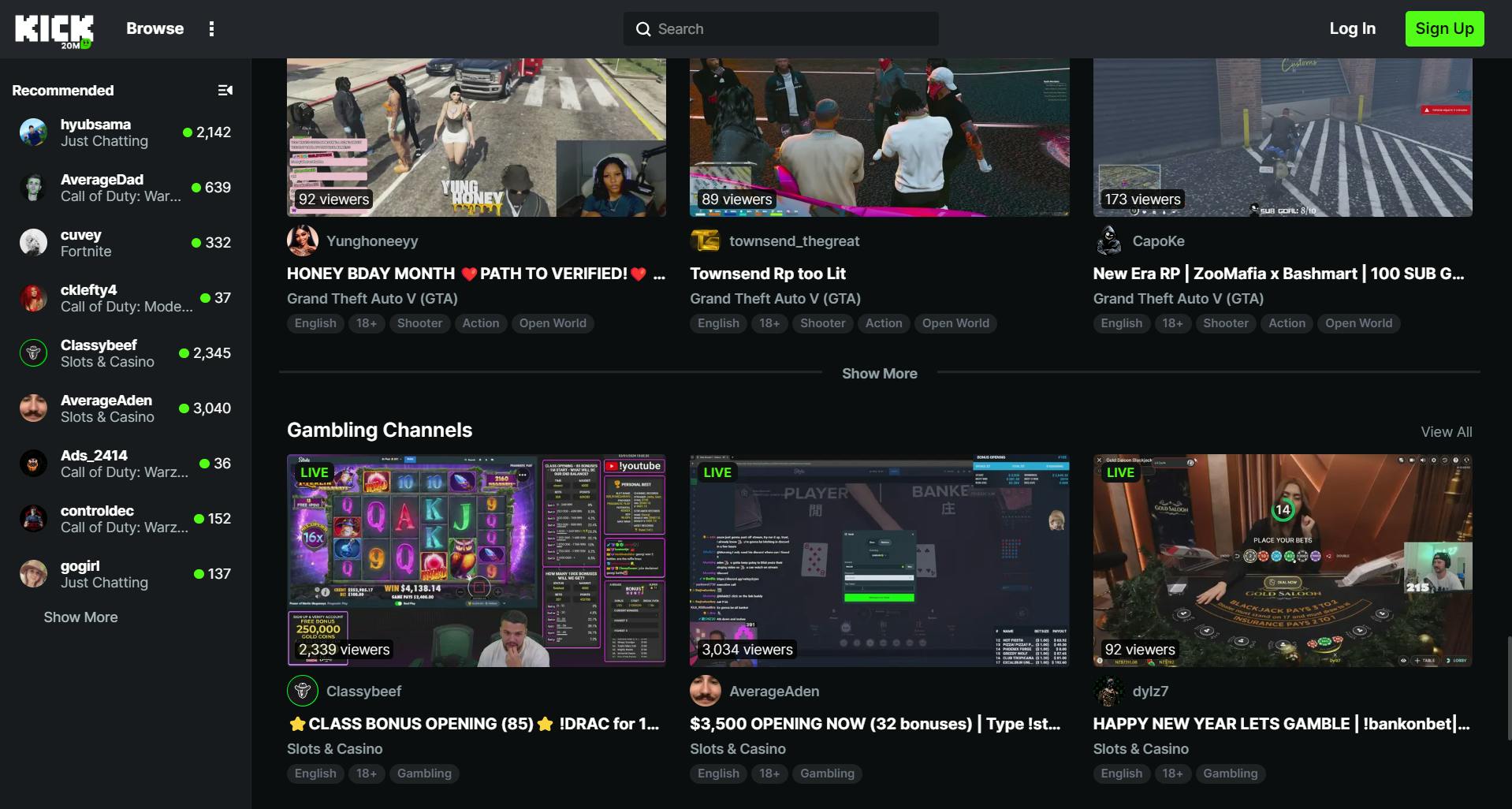Image resolution: width=1512 pixels, height=809 pixels.
Task: Select English tag on AverageAden's stream
Action: point(718,774)
